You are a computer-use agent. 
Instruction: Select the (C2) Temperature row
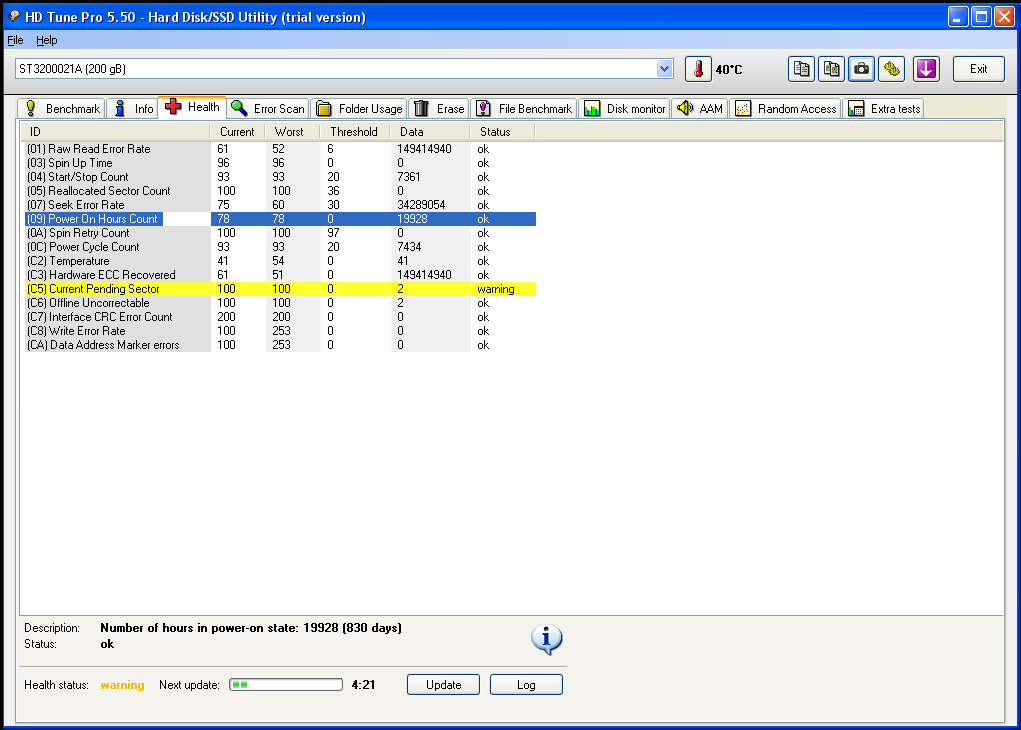(x=280, y=261)
